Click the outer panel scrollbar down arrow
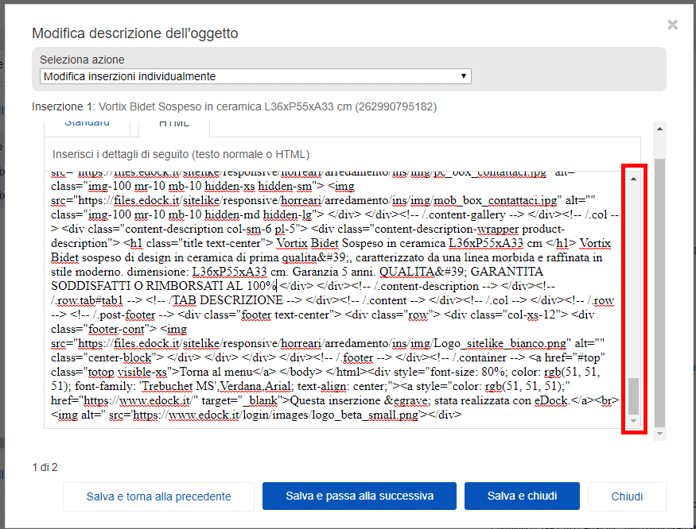The height and width of the screenshot is (529, 696). pyautogui.click(x=659, y=436)
